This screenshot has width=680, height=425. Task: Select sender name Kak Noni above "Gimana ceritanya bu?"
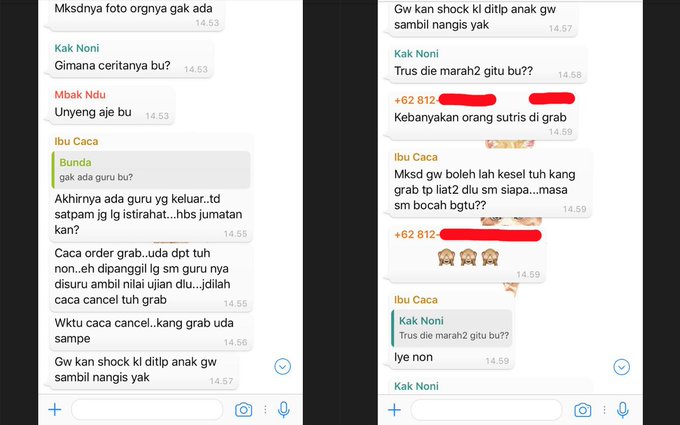click(77, 48)
